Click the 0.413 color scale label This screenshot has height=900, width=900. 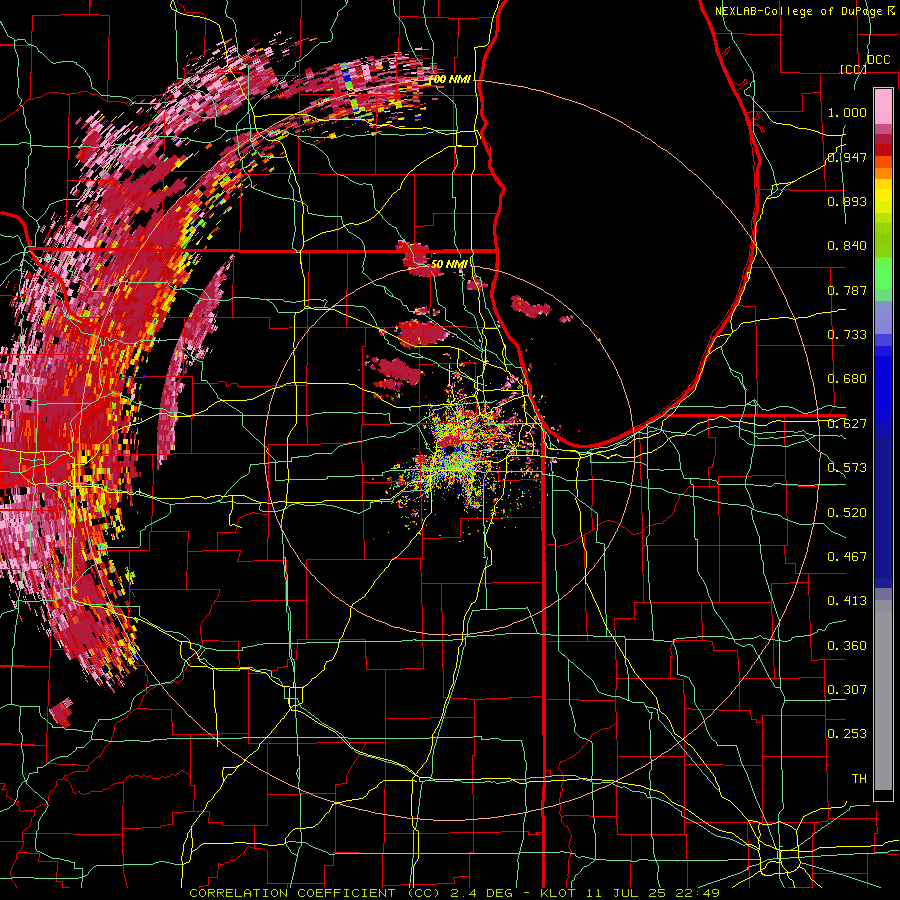pos(847,601)
